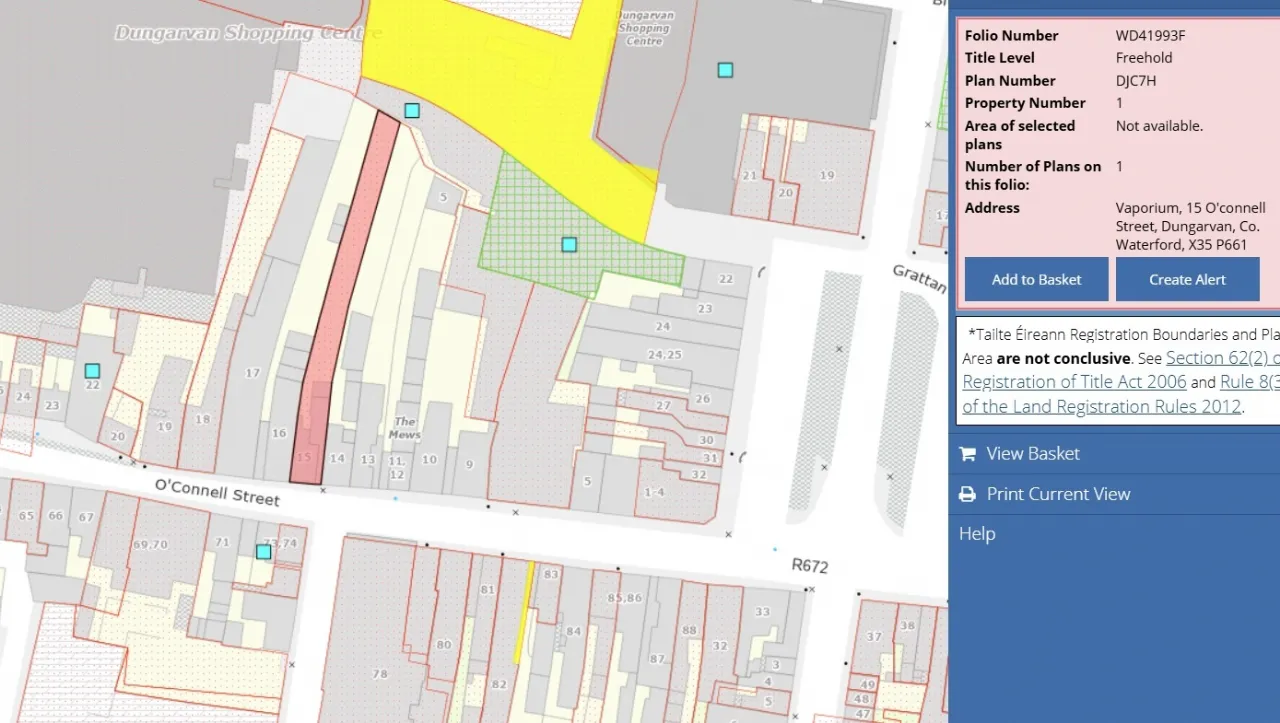Click the cyan marker inside the green hatched parcel
The height and width of the screenshot is (723, 1280).
(569, 245)
